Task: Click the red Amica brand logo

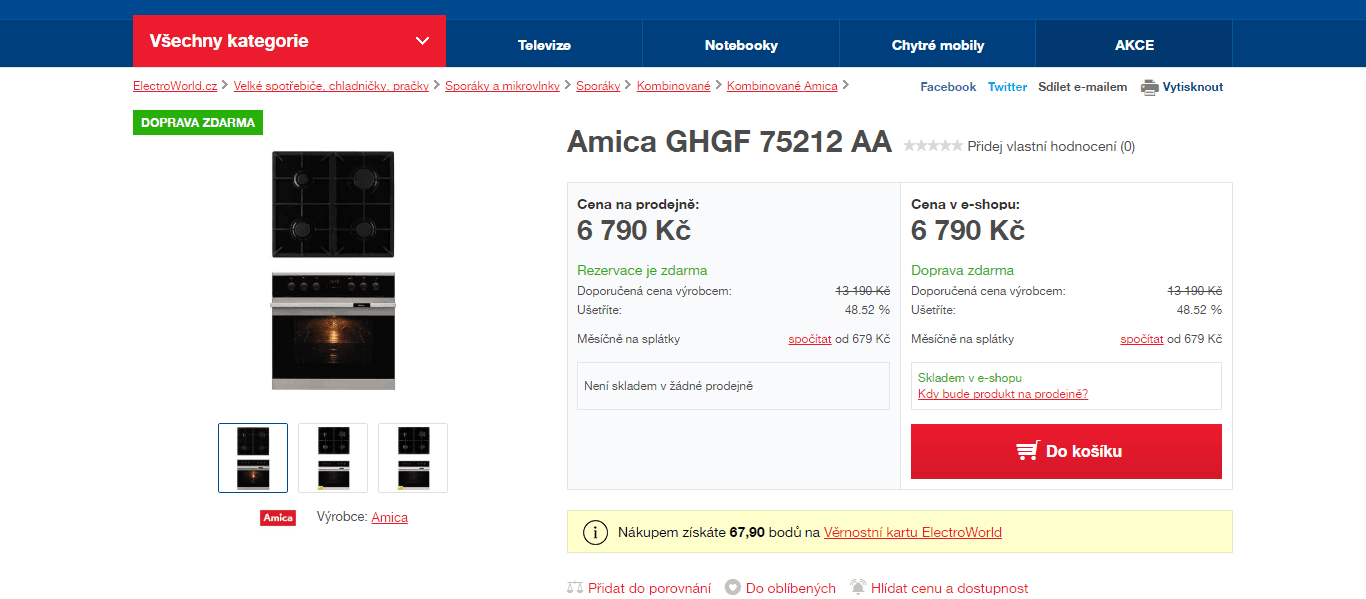Action: click(x=278, y=518)
